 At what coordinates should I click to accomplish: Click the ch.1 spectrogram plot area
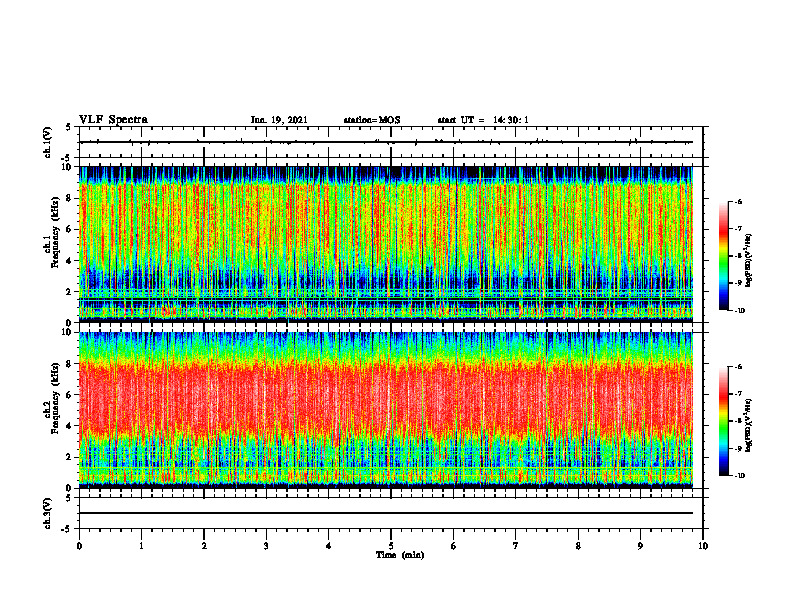tap(386, 244)
